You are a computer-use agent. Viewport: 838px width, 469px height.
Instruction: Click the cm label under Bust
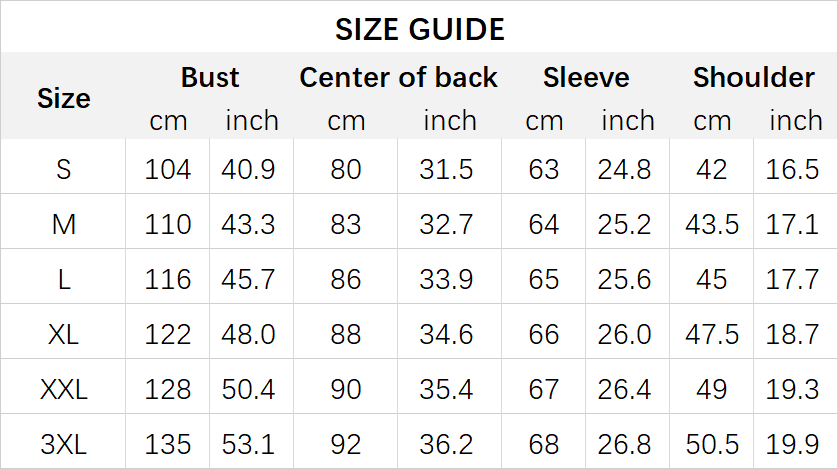[168, 121]
